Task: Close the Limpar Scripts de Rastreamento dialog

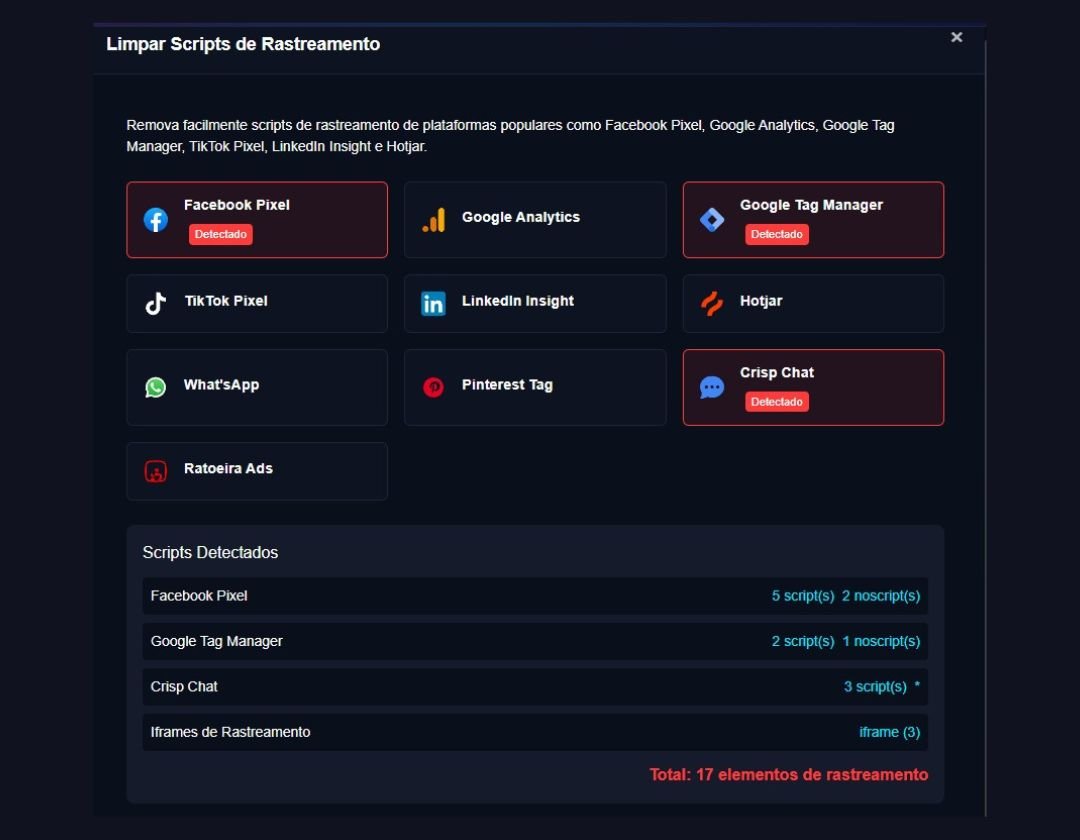Action: click(x=956, y=37)
